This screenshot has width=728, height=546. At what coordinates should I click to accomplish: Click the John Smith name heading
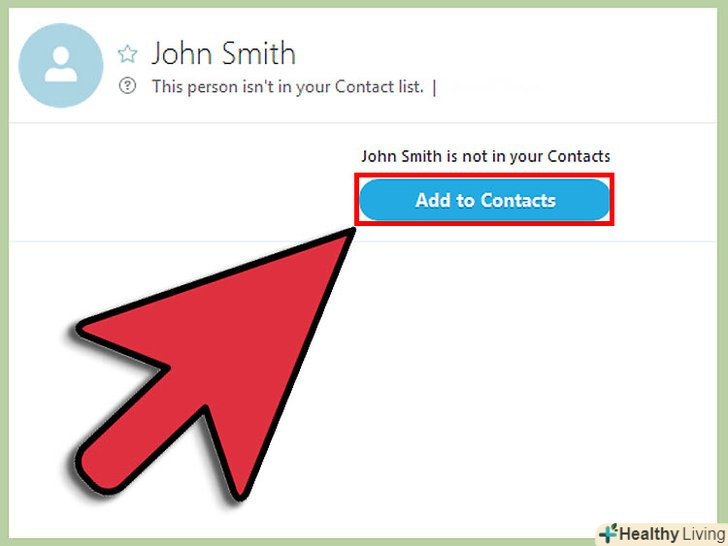click(x=224, y=53)
